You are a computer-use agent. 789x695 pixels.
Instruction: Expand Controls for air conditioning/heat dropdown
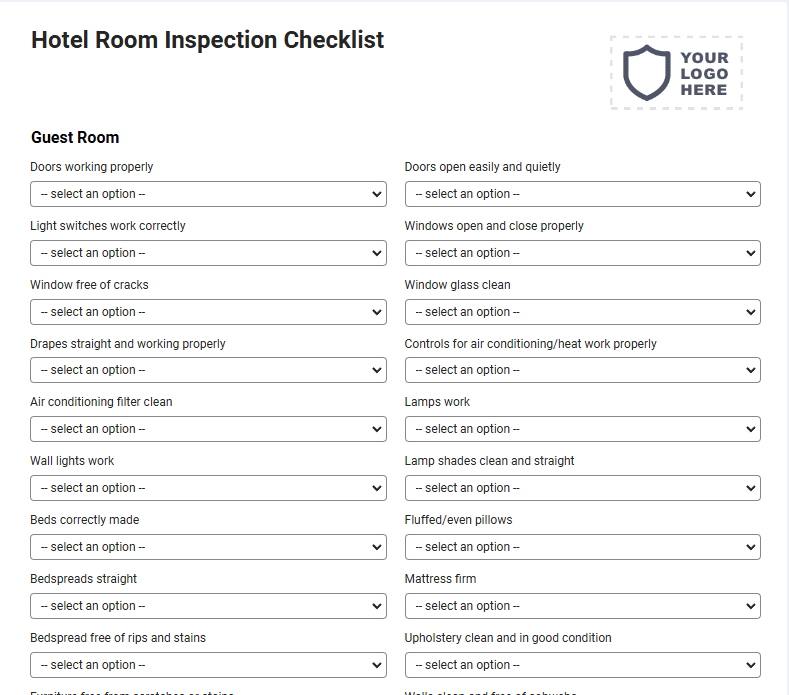(583, 370)
